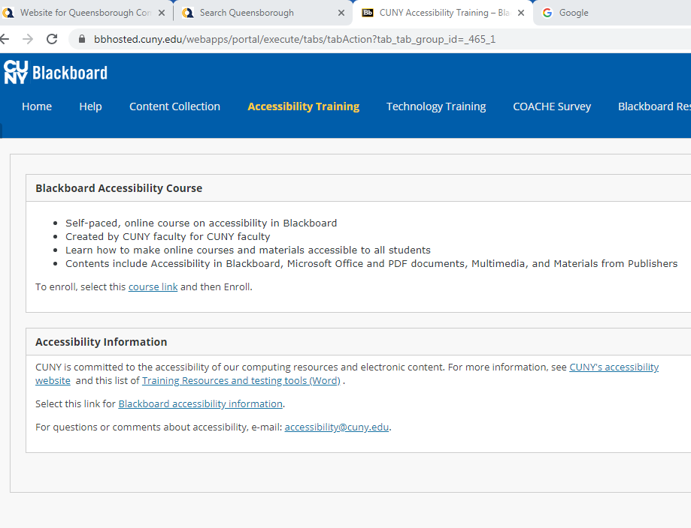
Task: Switch to the Search Queensborough tab
Action: pos(262,13)
